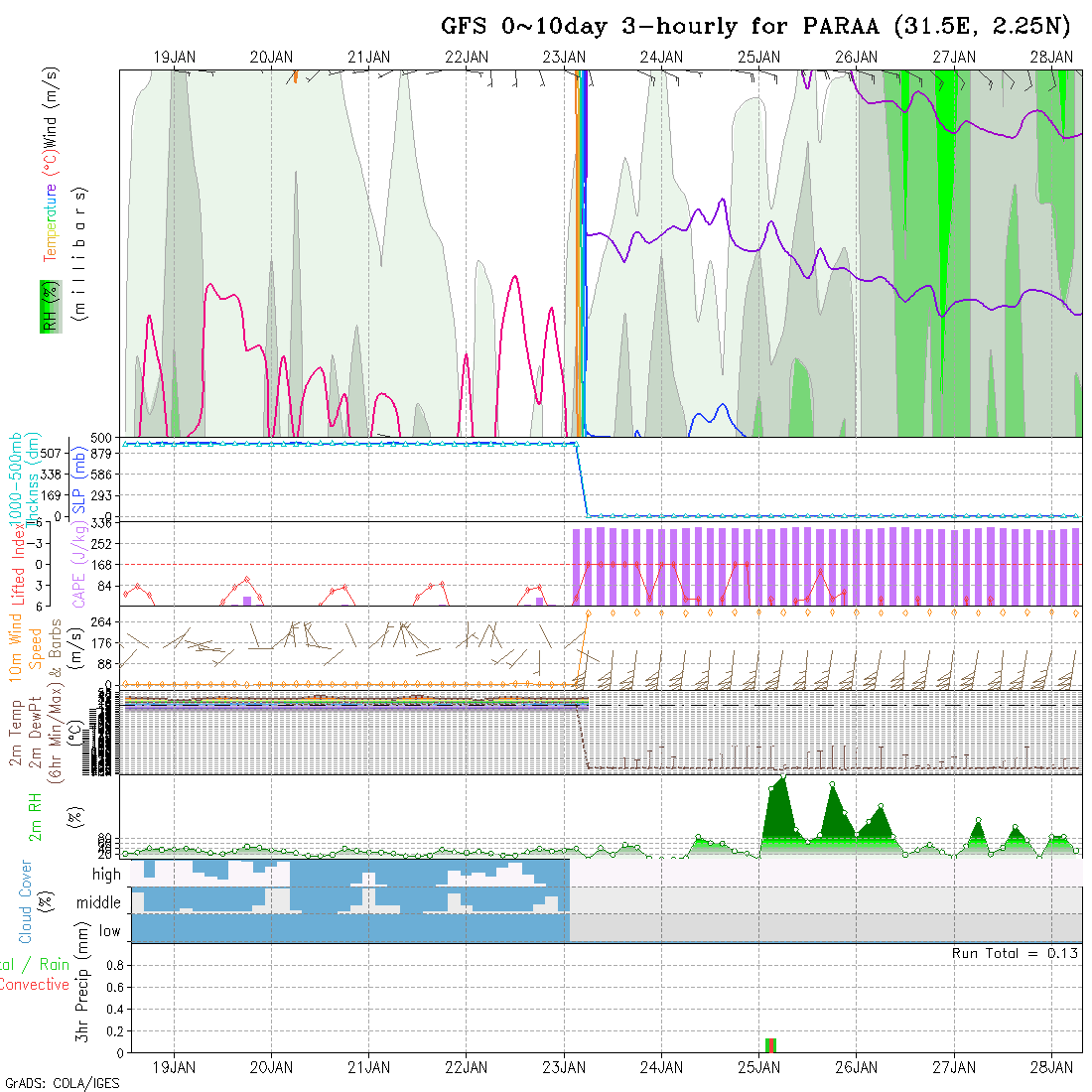Click the 'high' cloud cover row label
This screenshot has width=1092, height=1092.
tap(106, 875)
